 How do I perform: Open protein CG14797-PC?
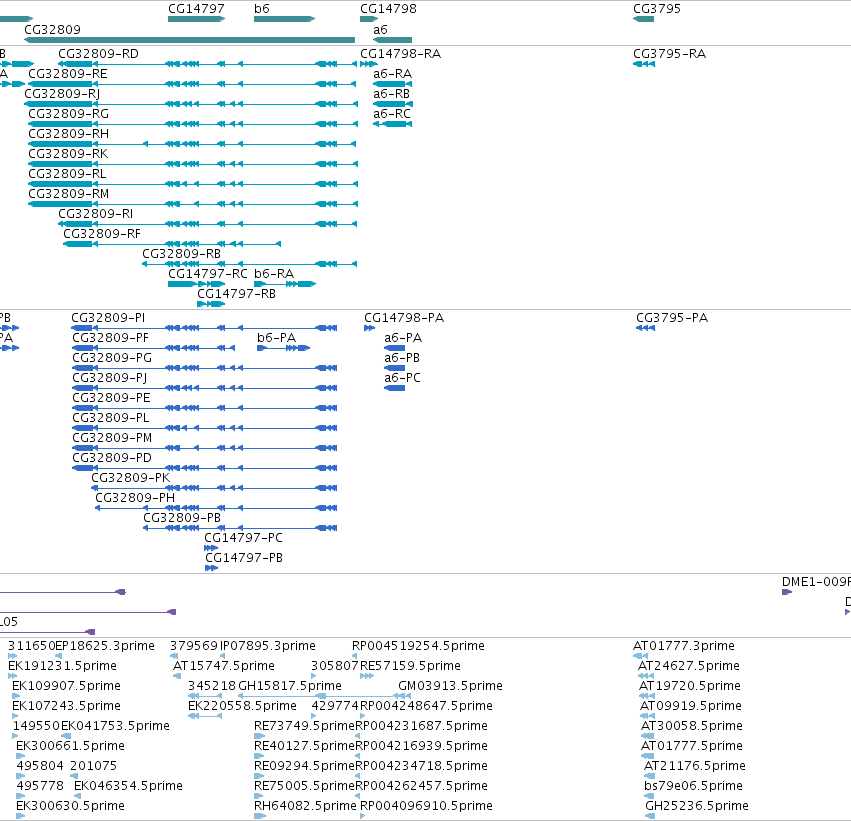click(243, 538)
